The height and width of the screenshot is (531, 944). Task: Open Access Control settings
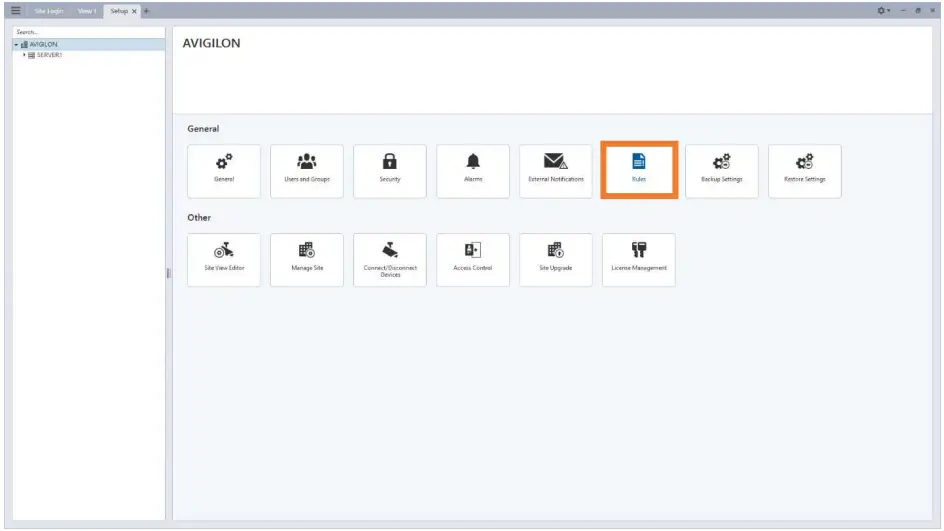[473, 259]
